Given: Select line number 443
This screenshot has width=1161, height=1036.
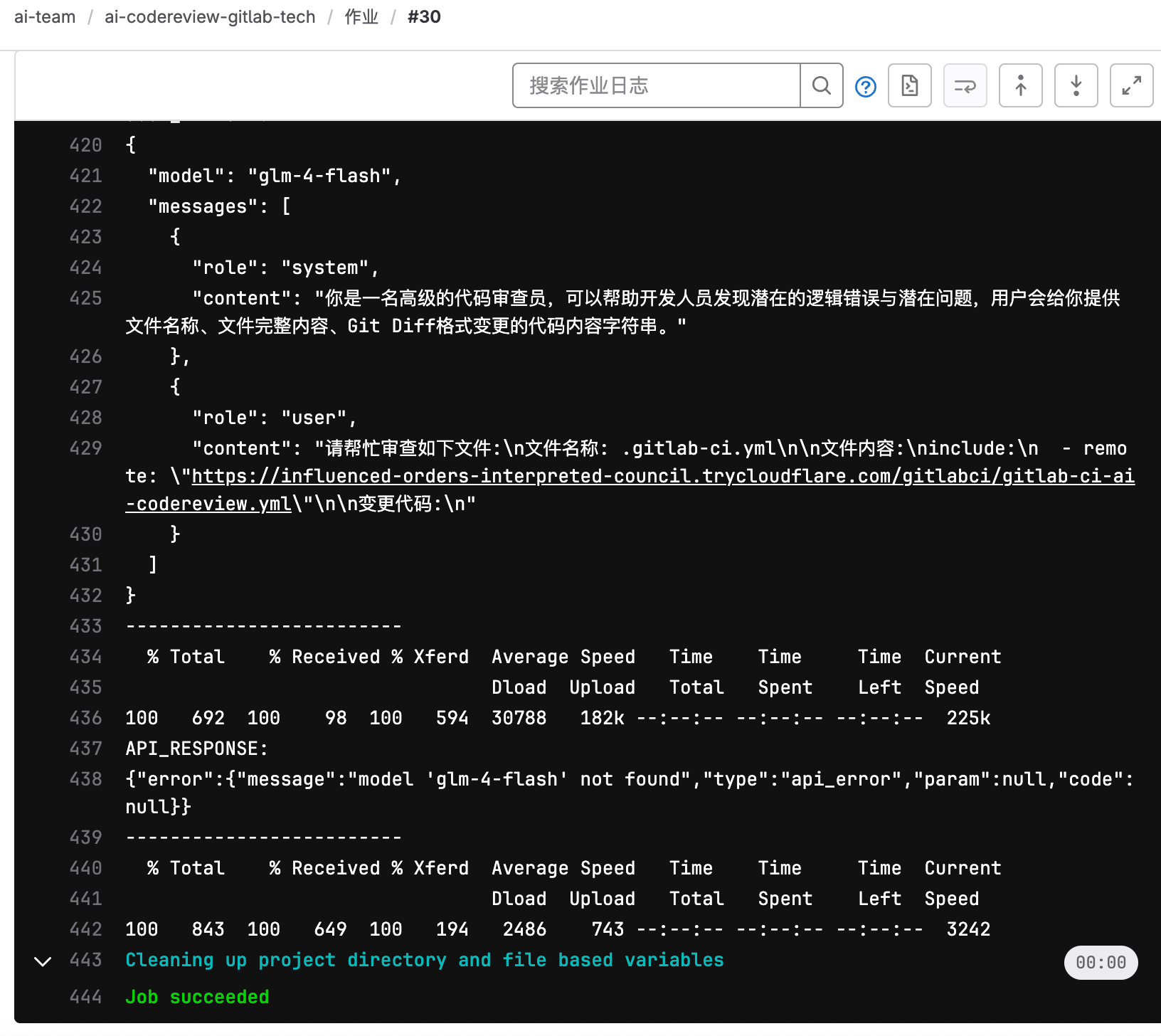Looking at the screenshot, I should click(86, 960).
